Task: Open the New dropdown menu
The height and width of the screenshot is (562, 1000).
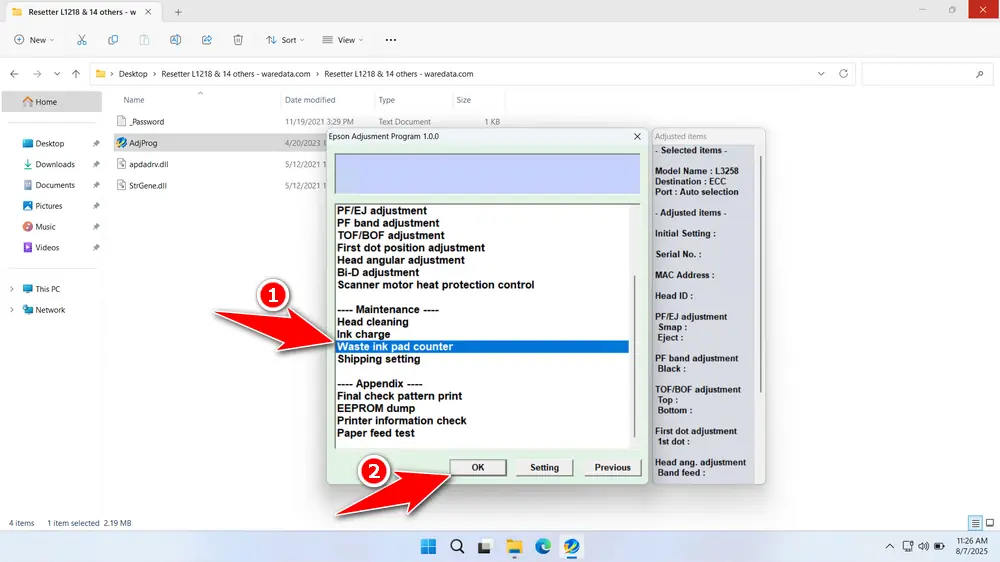Action: [x=34, y=40]
